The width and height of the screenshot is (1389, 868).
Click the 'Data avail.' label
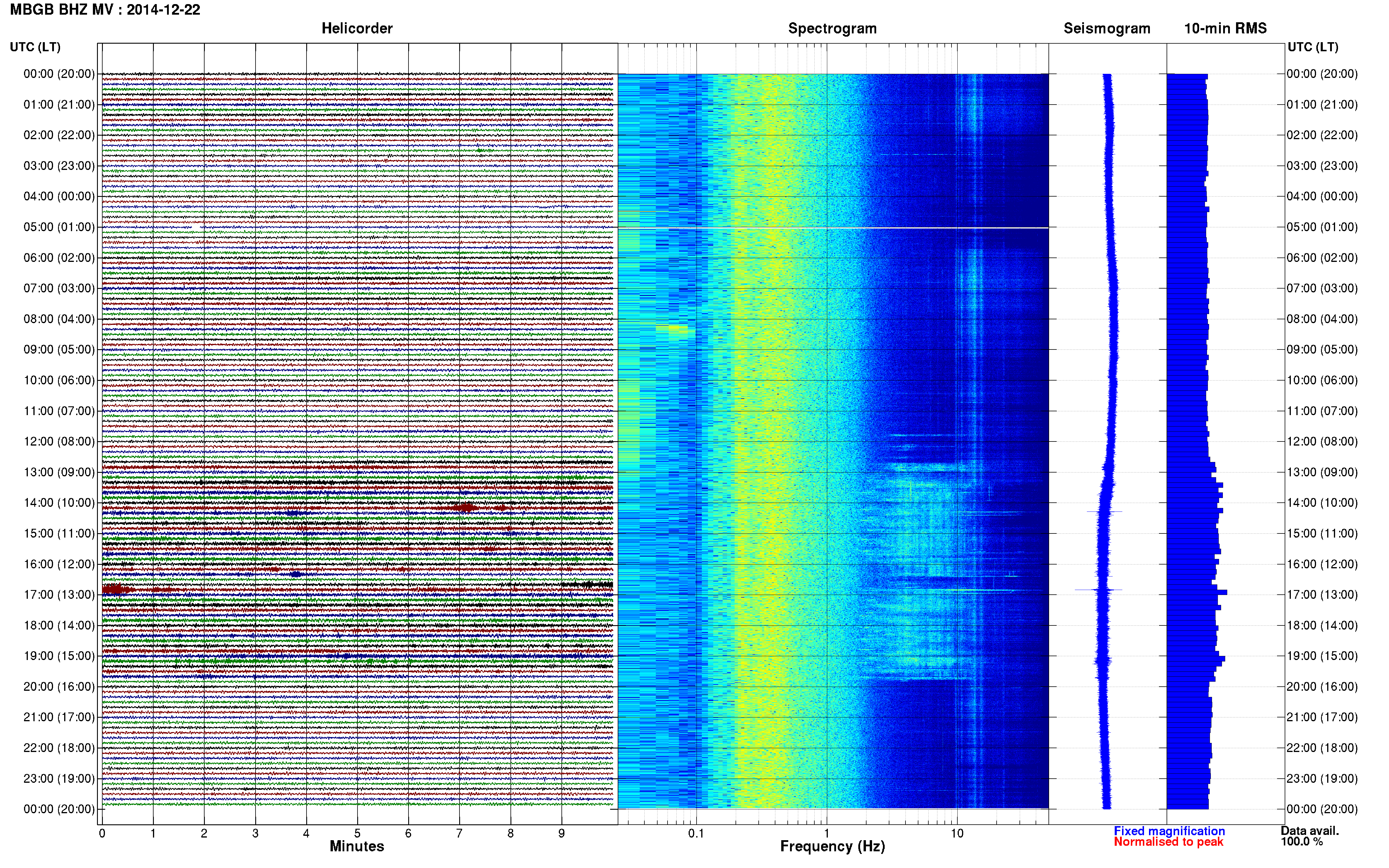[1310, 831]
